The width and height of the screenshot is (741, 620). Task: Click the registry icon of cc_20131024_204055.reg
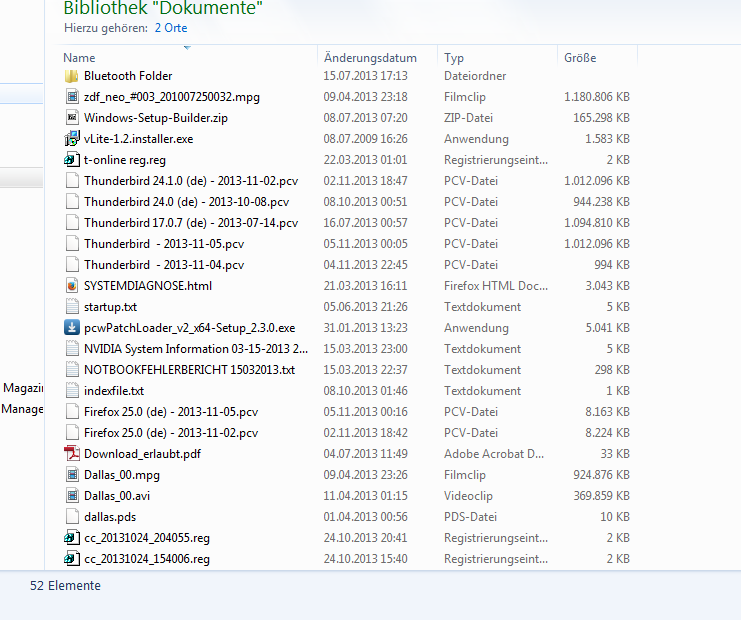point(72,538)
